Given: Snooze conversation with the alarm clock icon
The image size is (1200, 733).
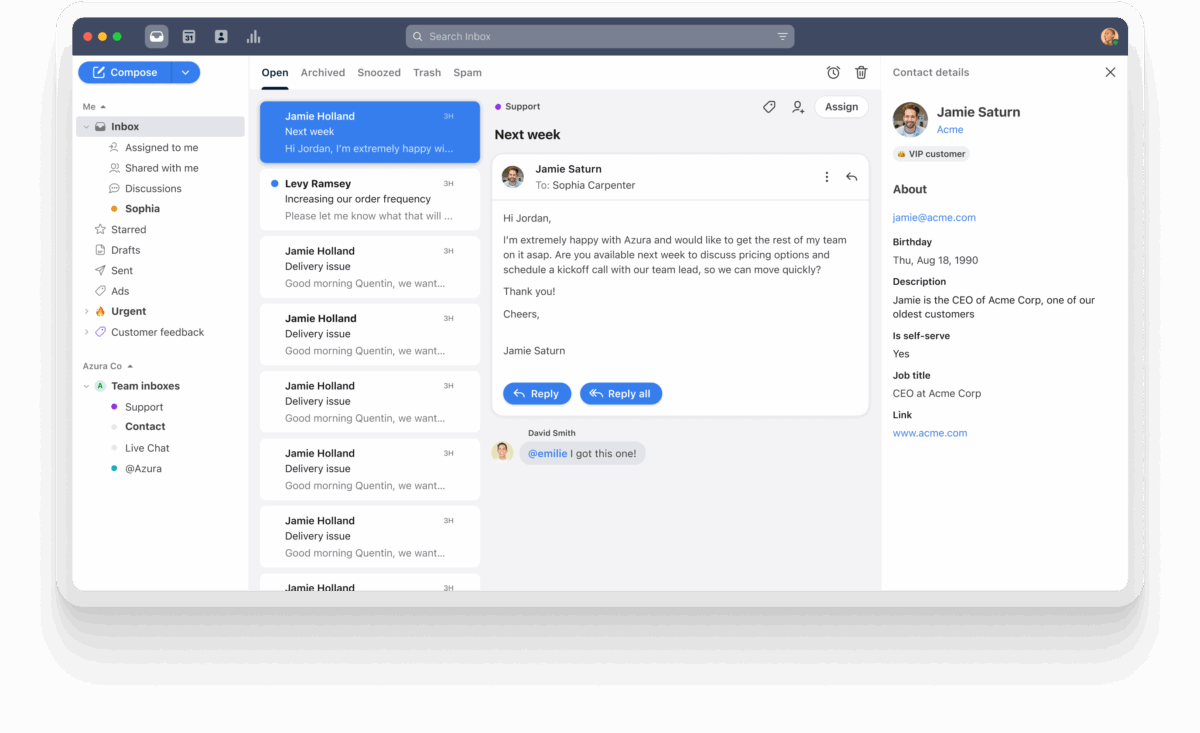Looking at the screenshot, I should point(833,72).
